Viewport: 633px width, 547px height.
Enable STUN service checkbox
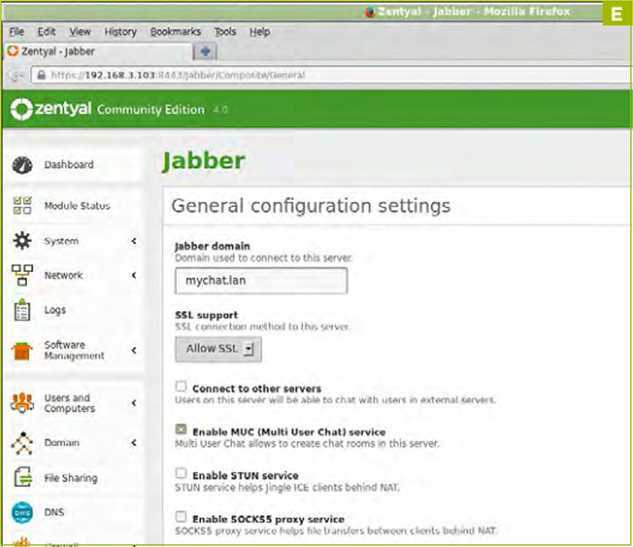click(x=181, y=473)
